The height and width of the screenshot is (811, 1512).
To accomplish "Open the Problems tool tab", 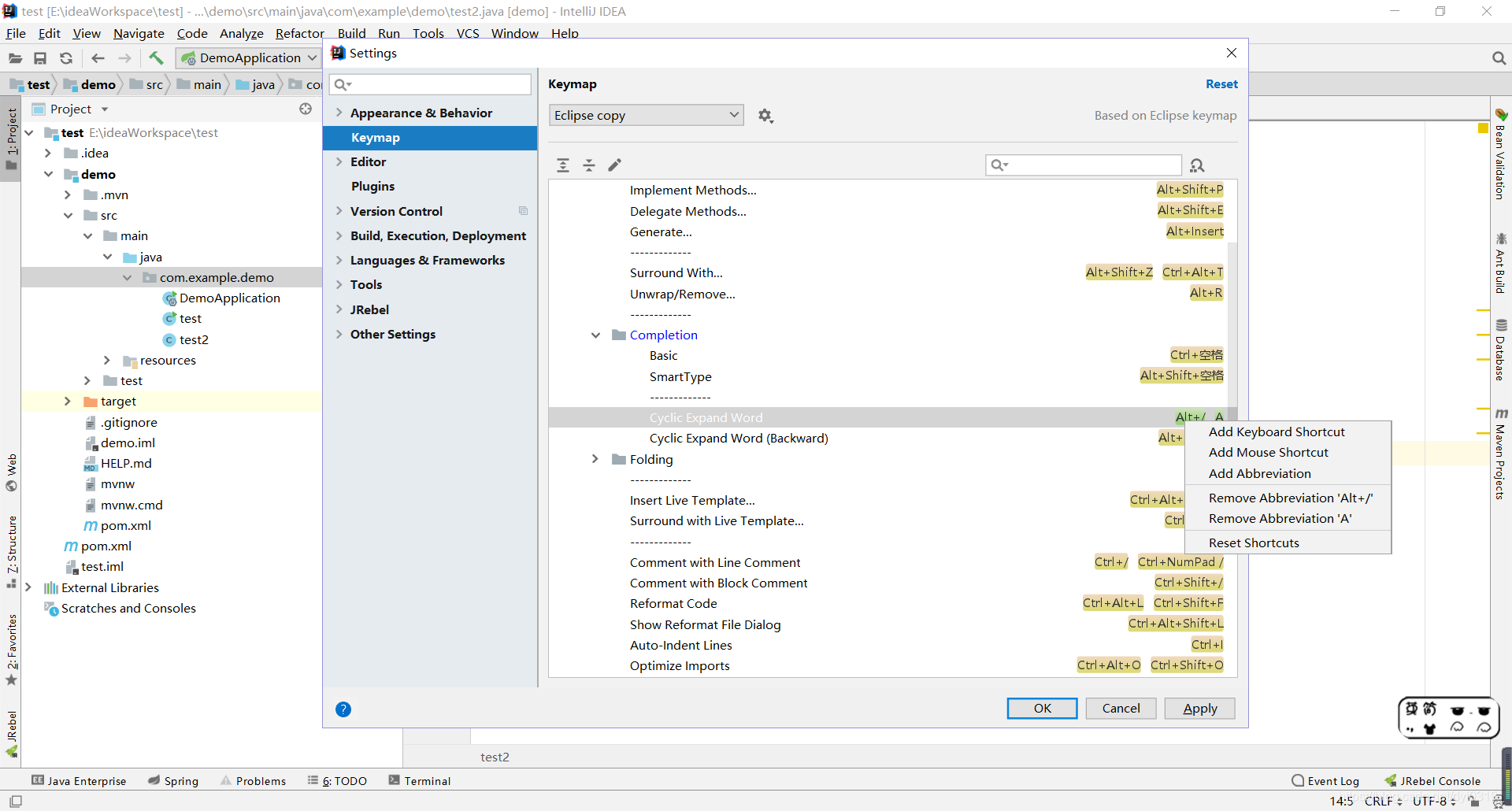I will point(253,781).
